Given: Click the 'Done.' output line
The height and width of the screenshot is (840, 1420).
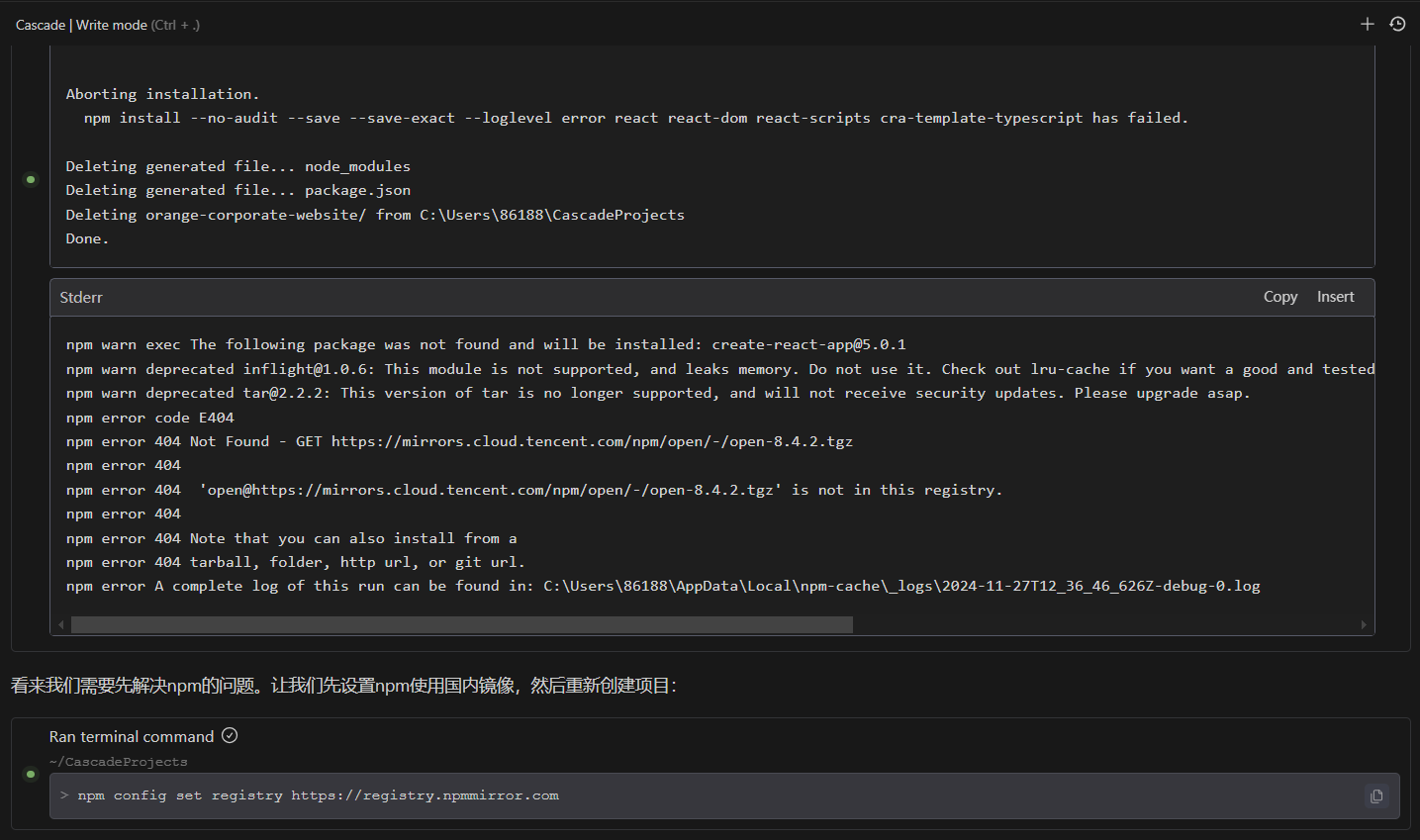Looking at the screenshot, I should pyautogui.click(x=87, y=238).
